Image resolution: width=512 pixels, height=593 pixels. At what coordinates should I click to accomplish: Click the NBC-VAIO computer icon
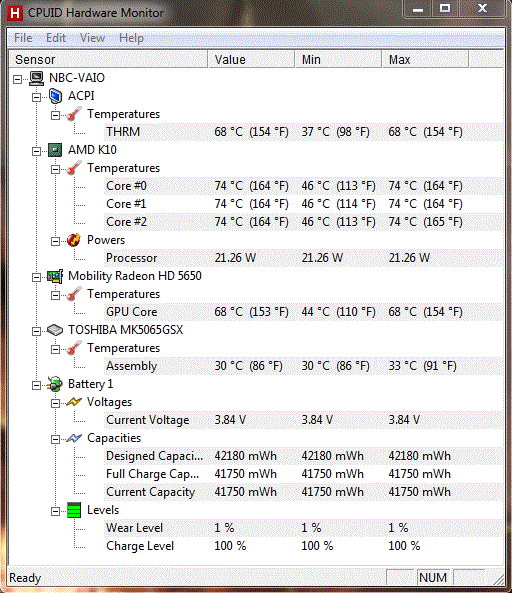37,78
